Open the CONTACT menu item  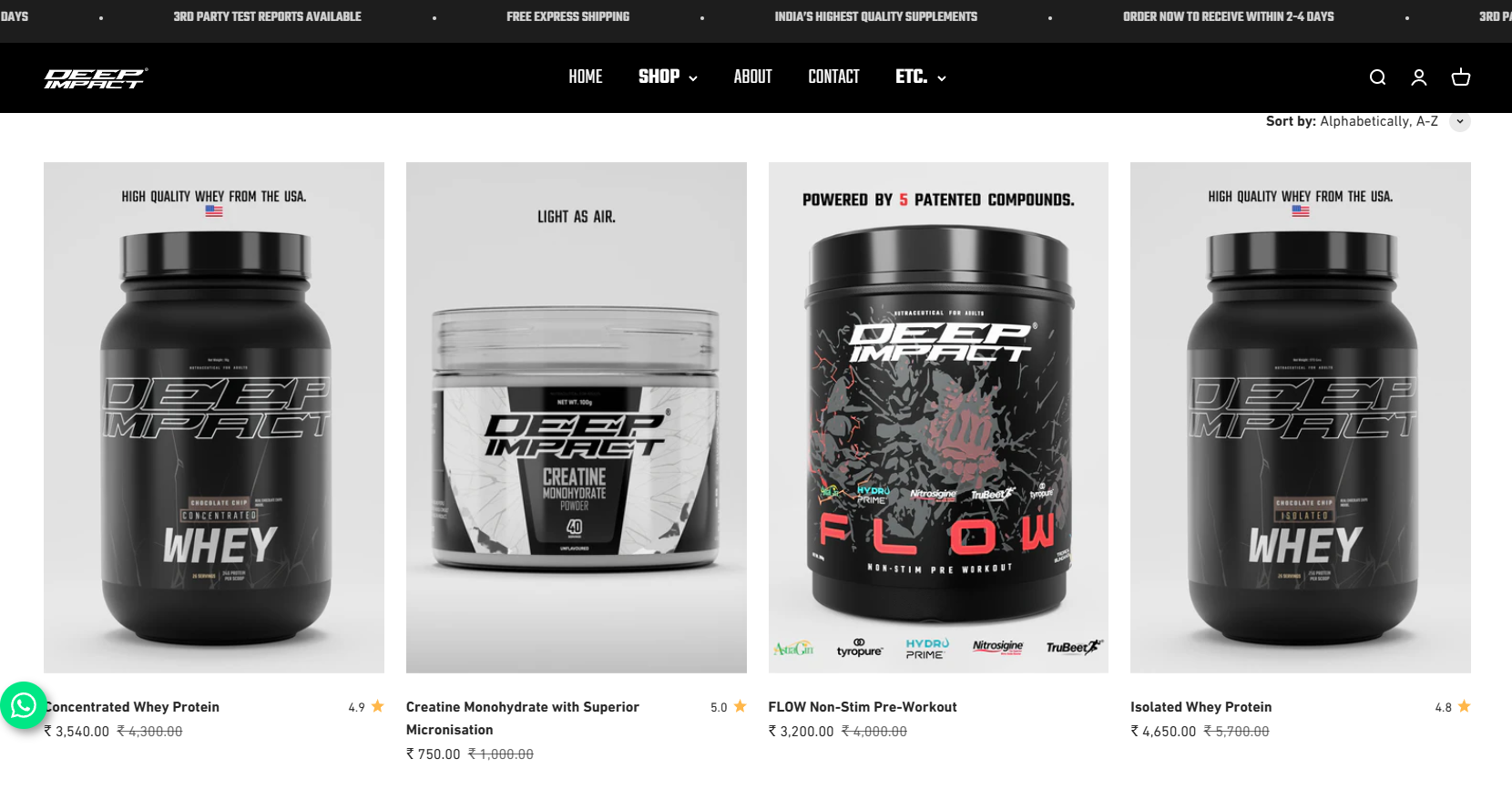pos(833,77)
